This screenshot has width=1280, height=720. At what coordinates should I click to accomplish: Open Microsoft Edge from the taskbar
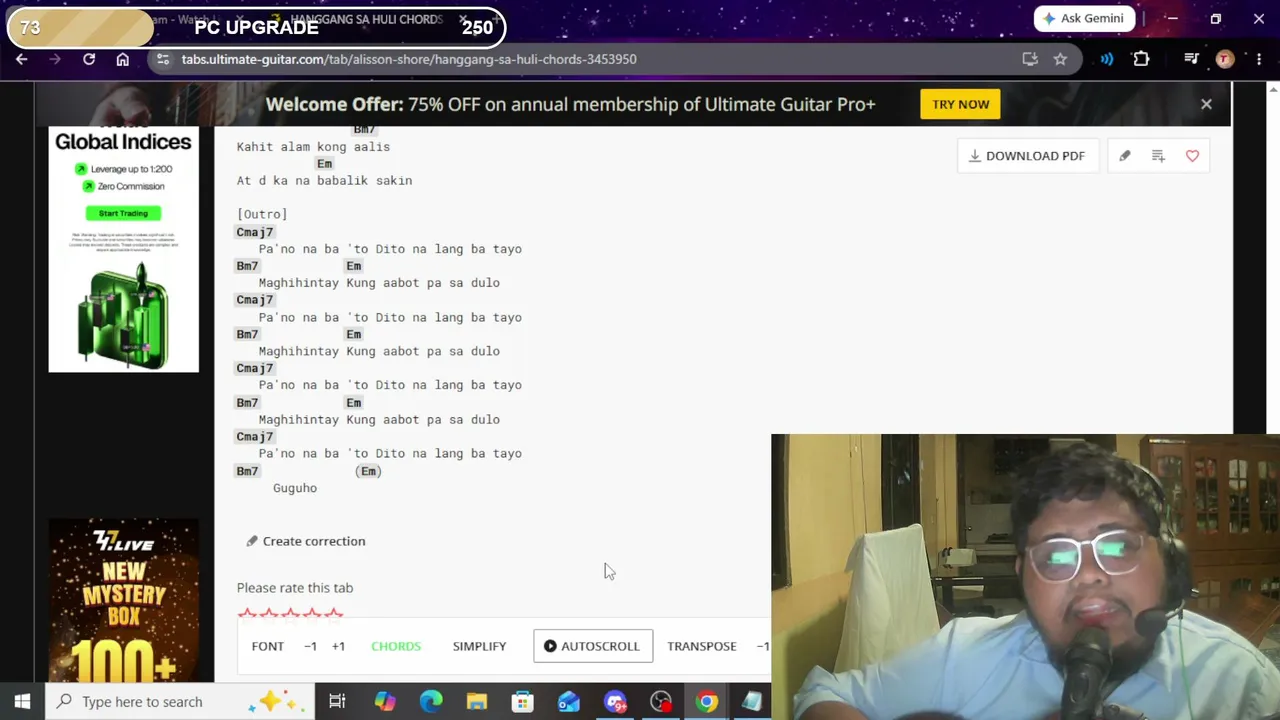(x=431, y=702)
